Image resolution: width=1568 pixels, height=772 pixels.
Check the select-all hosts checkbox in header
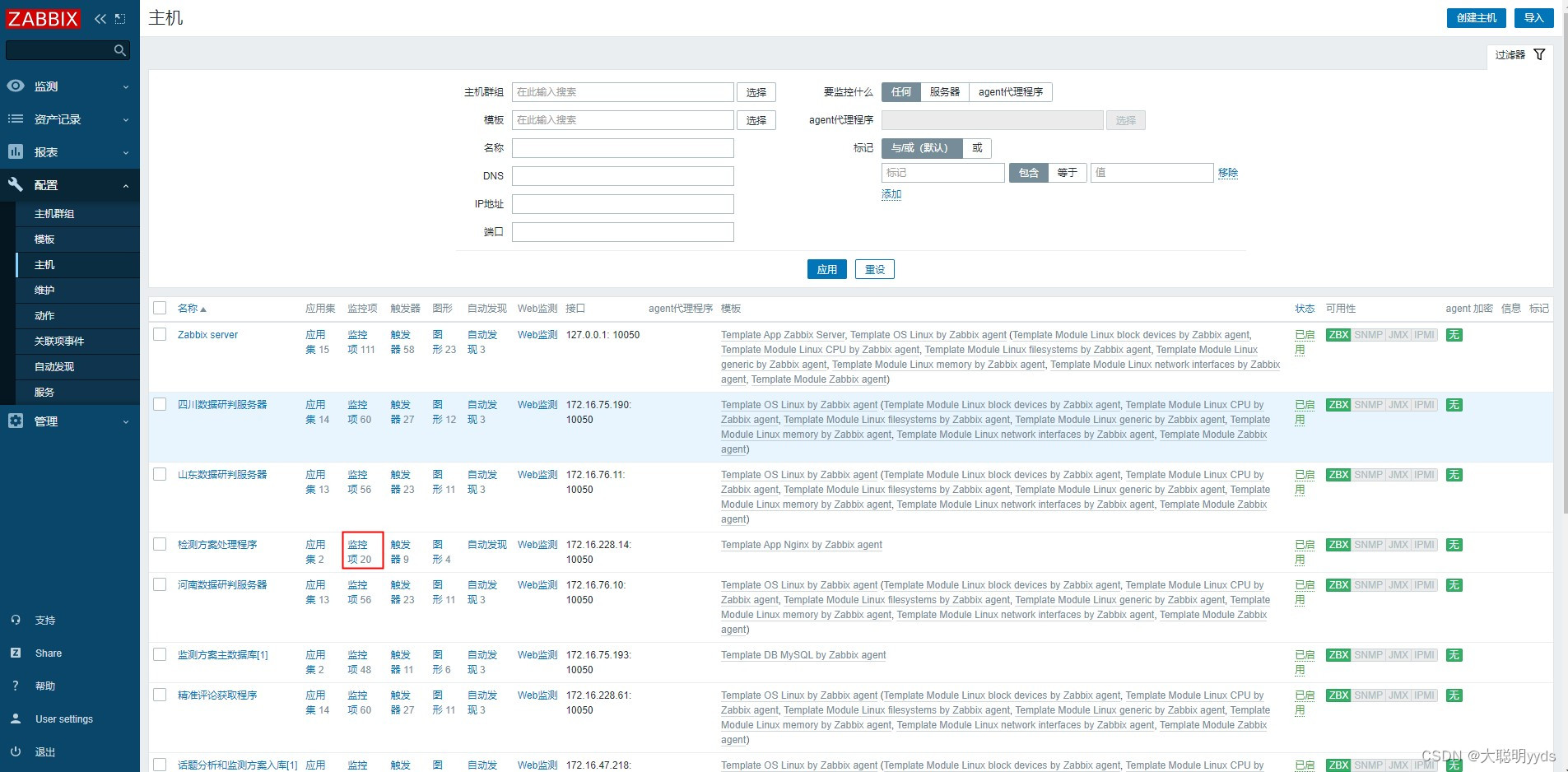[x=160, y=308]
